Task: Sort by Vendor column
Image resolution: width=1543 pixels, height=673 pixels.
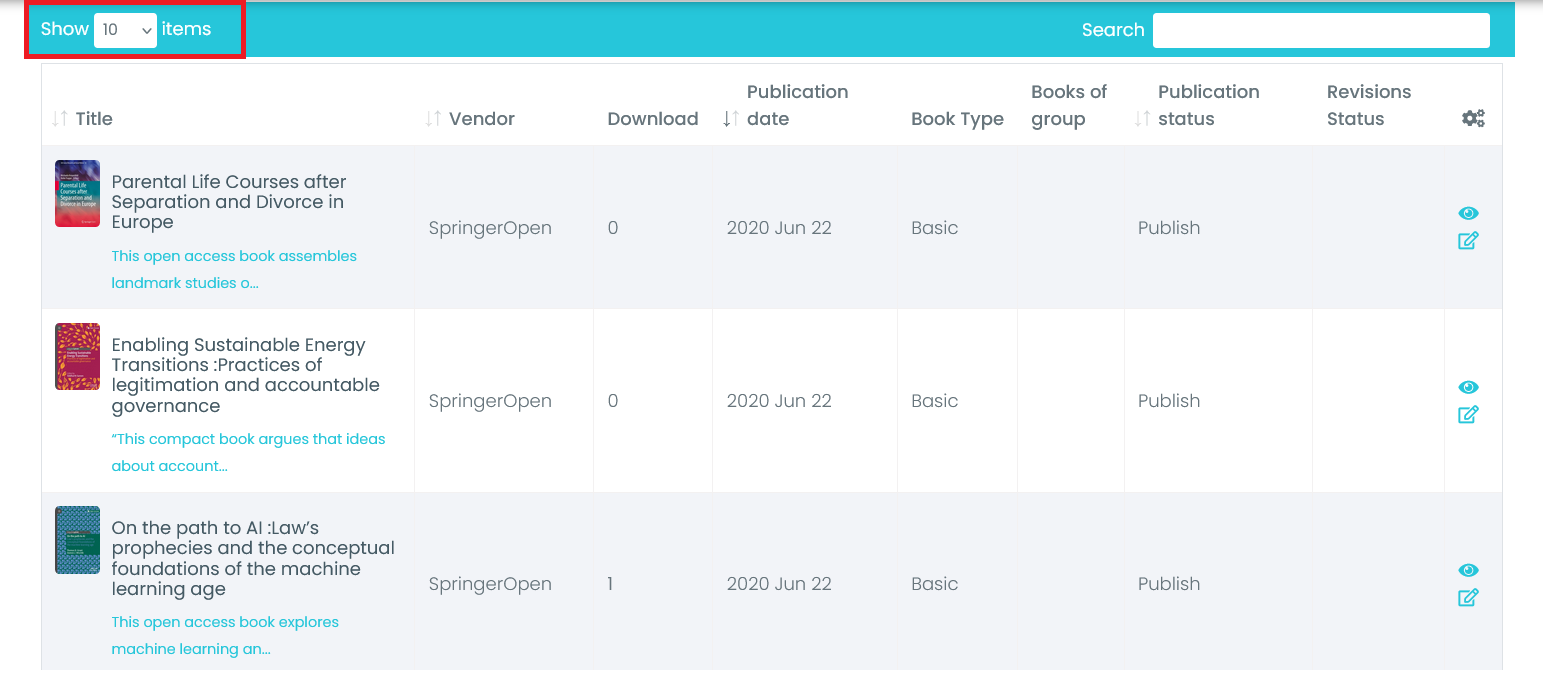Action: tap(433, 119)
